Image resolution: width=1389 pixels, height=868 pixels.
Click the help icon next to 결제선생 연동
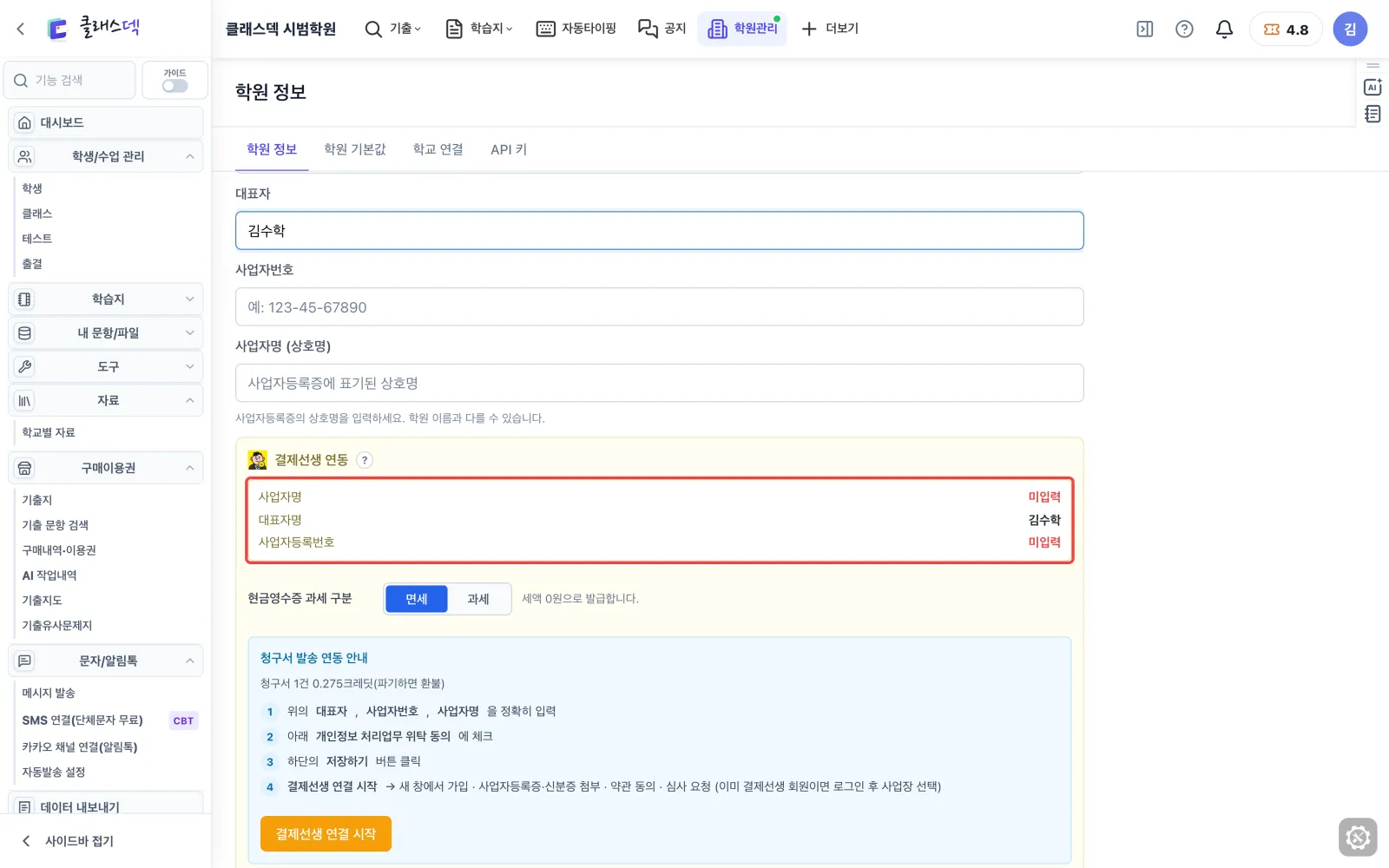365,460
